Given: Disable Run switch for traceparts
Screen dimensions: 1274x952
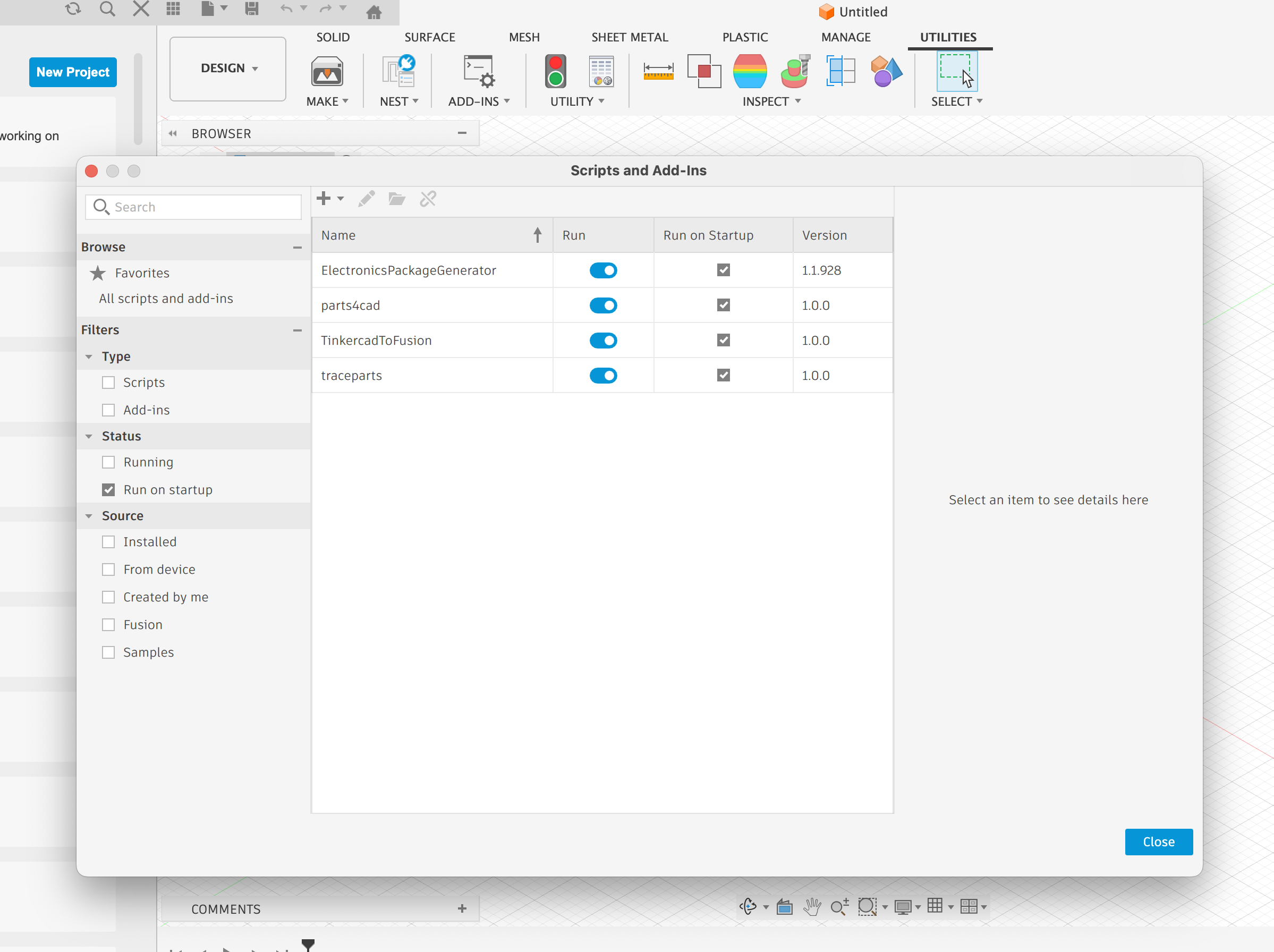Looking at the screenshot, I should tap(603, 376).
